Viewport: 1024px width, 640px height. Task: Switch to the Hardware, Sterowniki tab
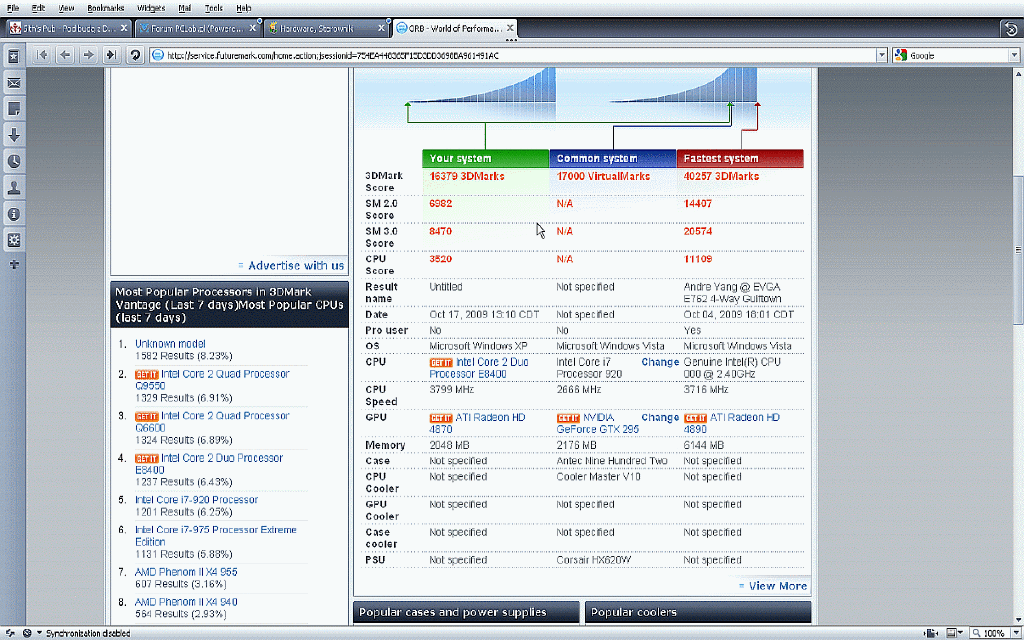(327, 28)
